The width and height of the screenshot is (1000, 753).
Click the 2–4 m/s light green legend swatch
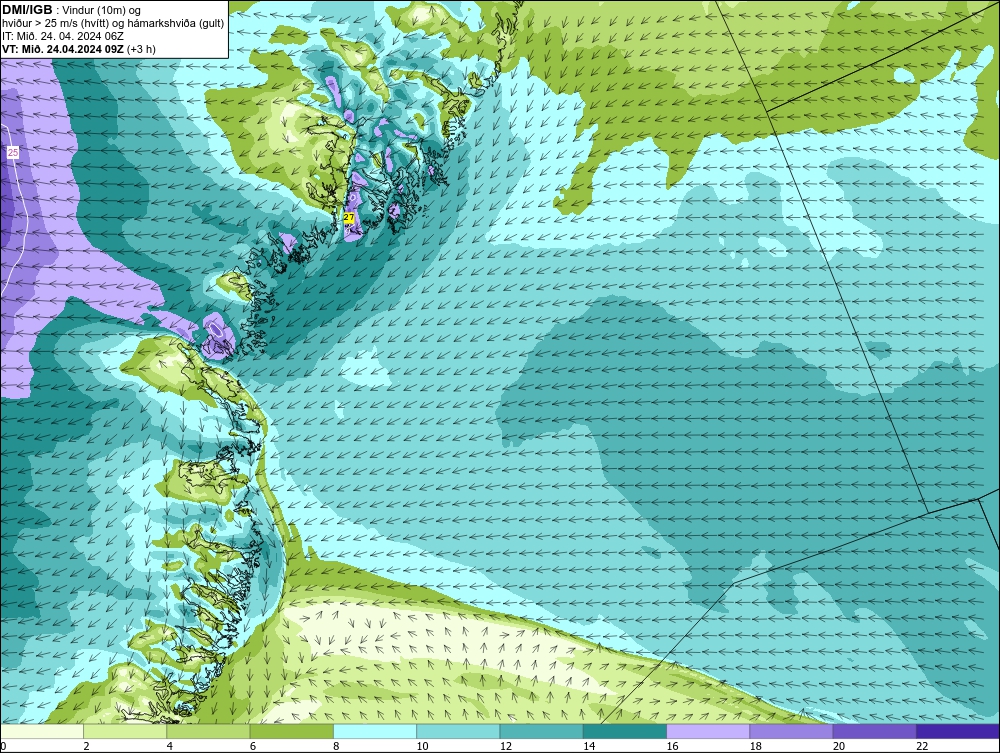point(125,731)
